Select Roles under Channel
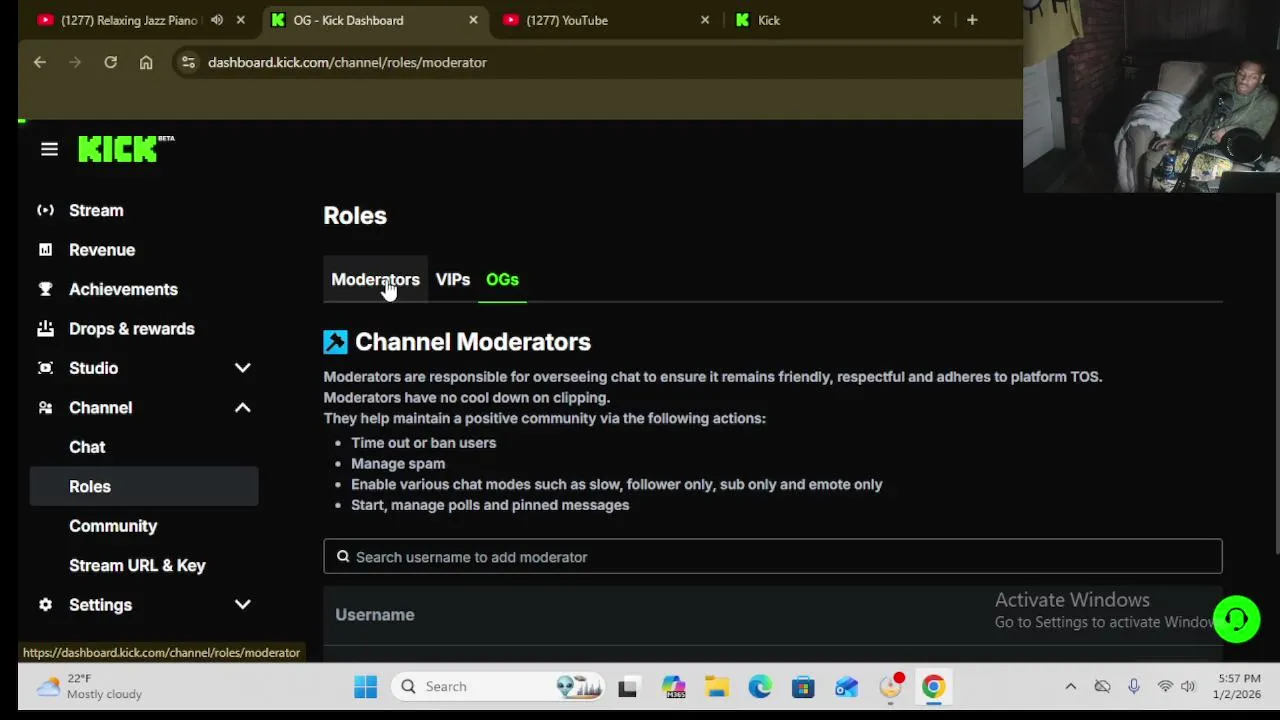1280x720 pixels. 144,486
